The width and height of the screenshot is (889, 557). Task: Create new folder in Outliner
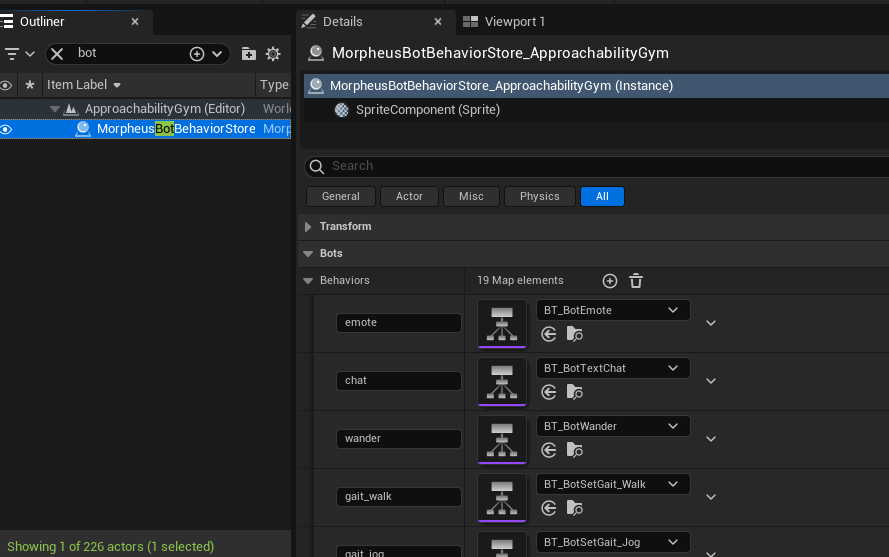[x=248, y=54]
